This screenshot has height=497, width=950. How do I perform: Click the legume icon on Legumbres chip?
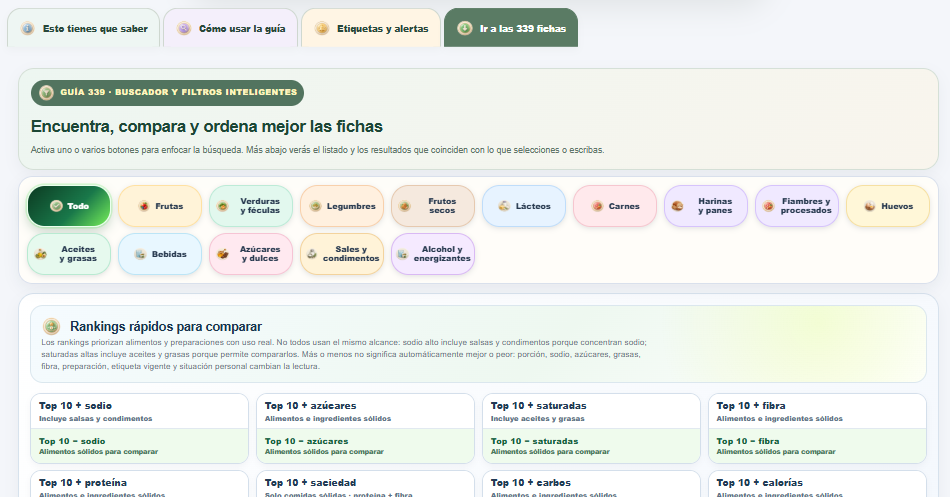click(x=315, y=206)
